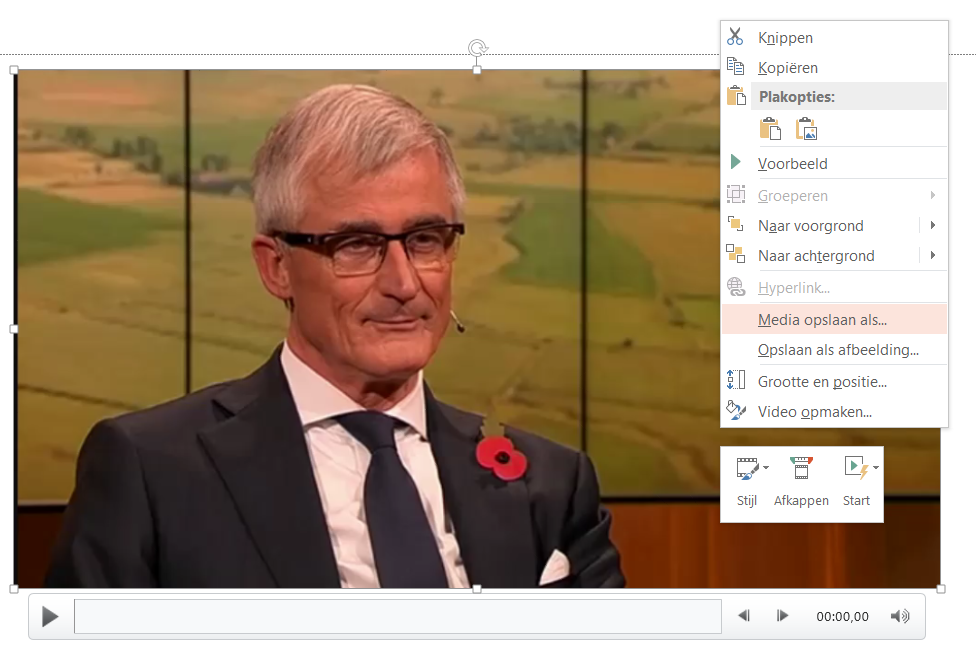Select Voorbeeld to preview the video
The image size is (976, 648).
[x=834, y=164]
